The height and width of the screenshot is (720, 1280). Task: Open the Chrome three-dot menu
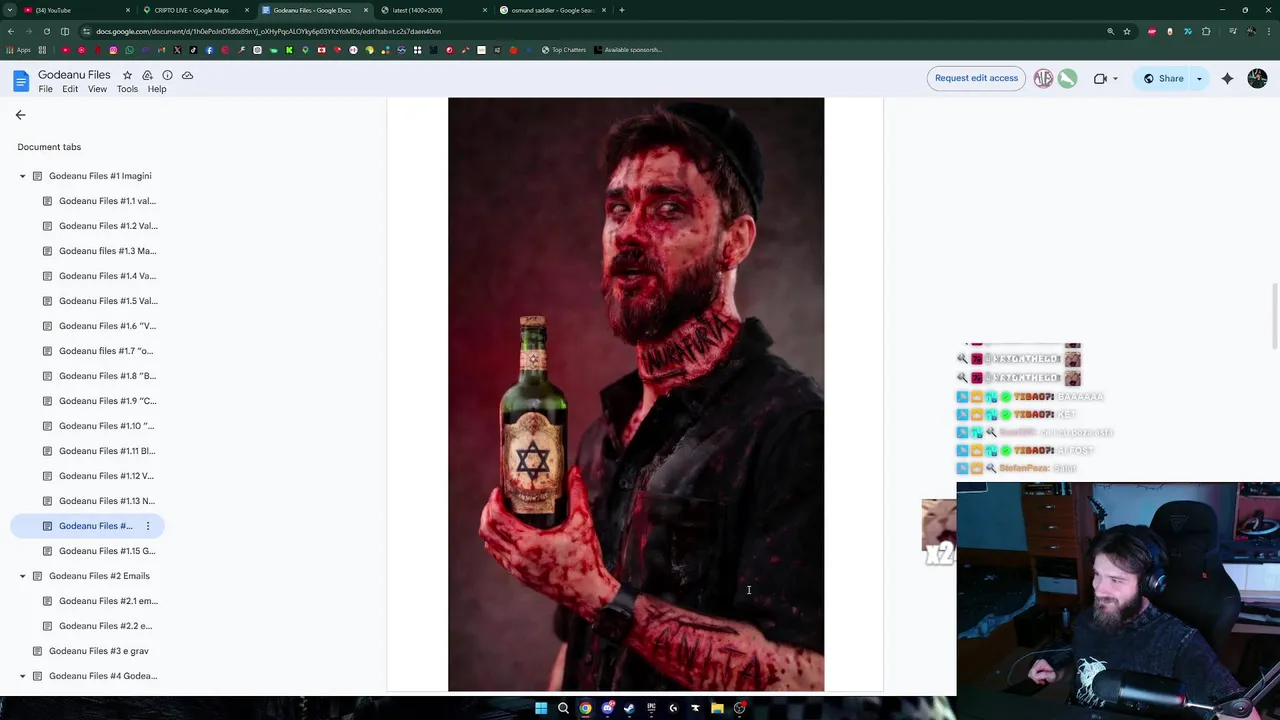click(1269, 31)
